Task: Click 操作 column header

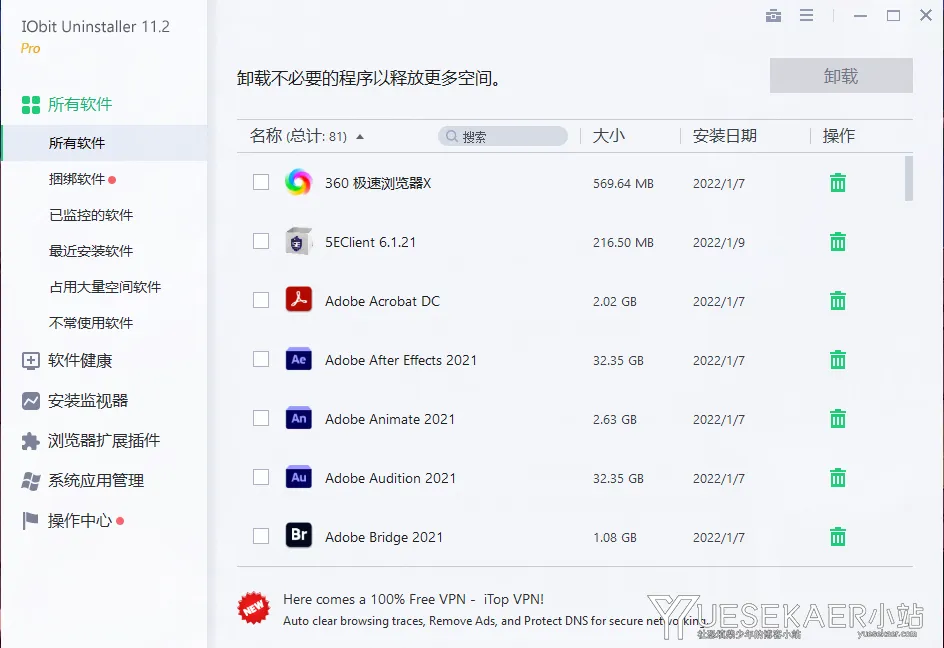Action: [839, 136]
